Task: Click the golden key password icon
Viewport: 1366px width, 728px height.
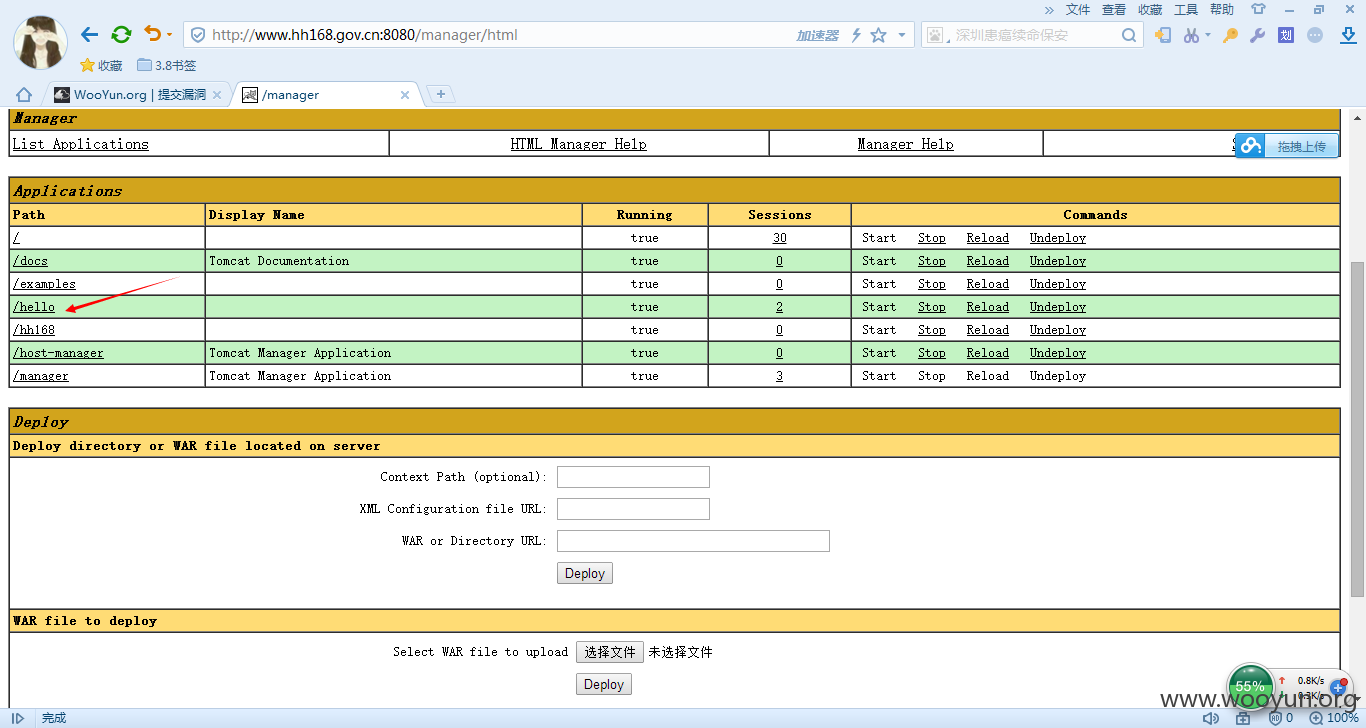Action: point(1230,35)
